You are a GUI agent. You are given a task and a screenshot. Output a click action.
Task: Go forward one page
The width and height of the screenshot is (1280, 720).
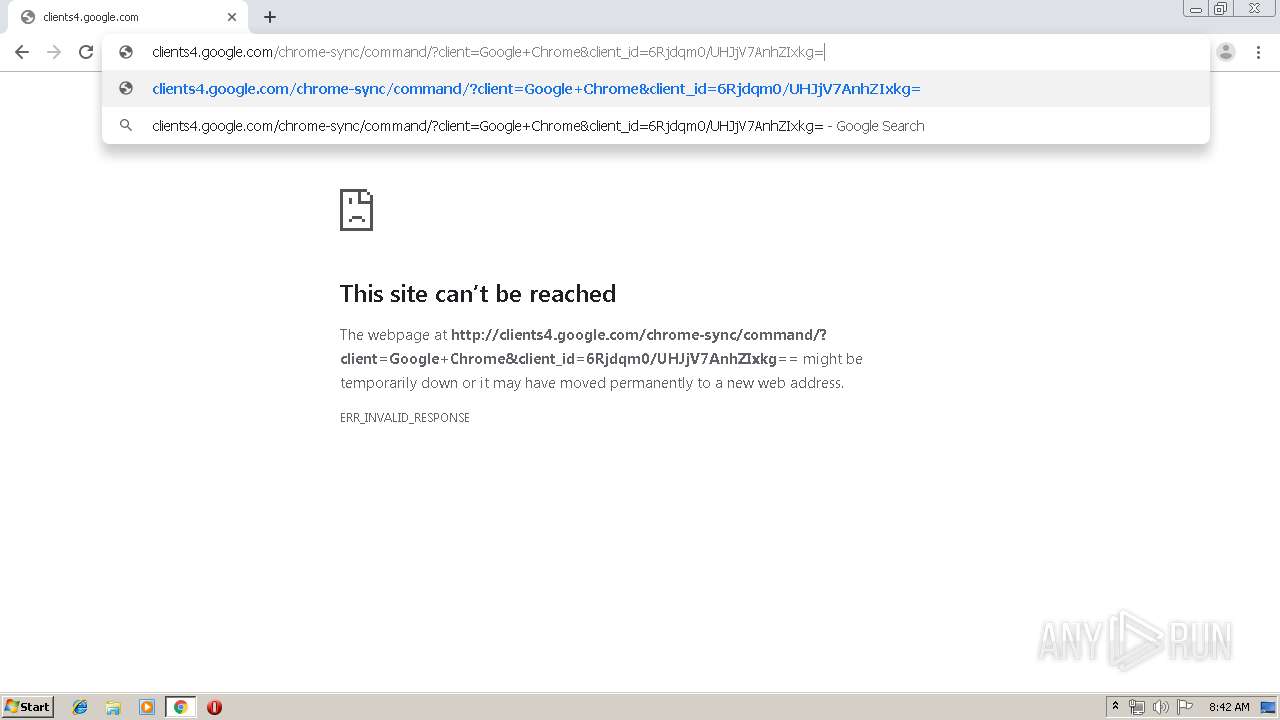coord(54,52)
